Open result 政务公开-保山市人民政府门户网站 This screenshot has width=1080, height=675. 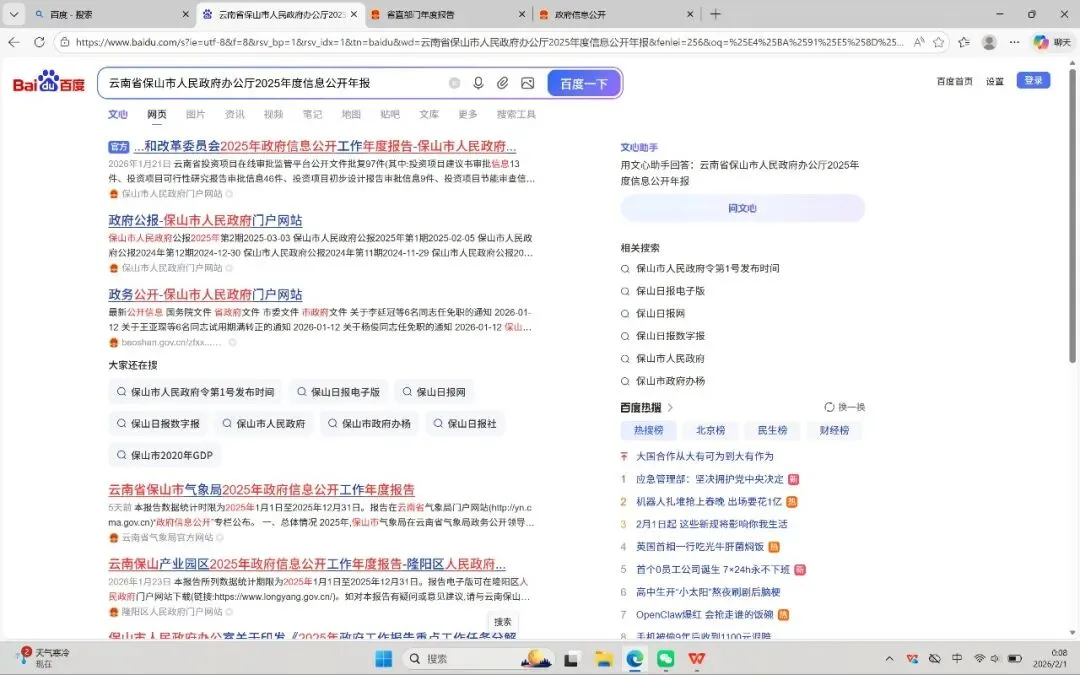pyautogui.click(x=205, y=295)
